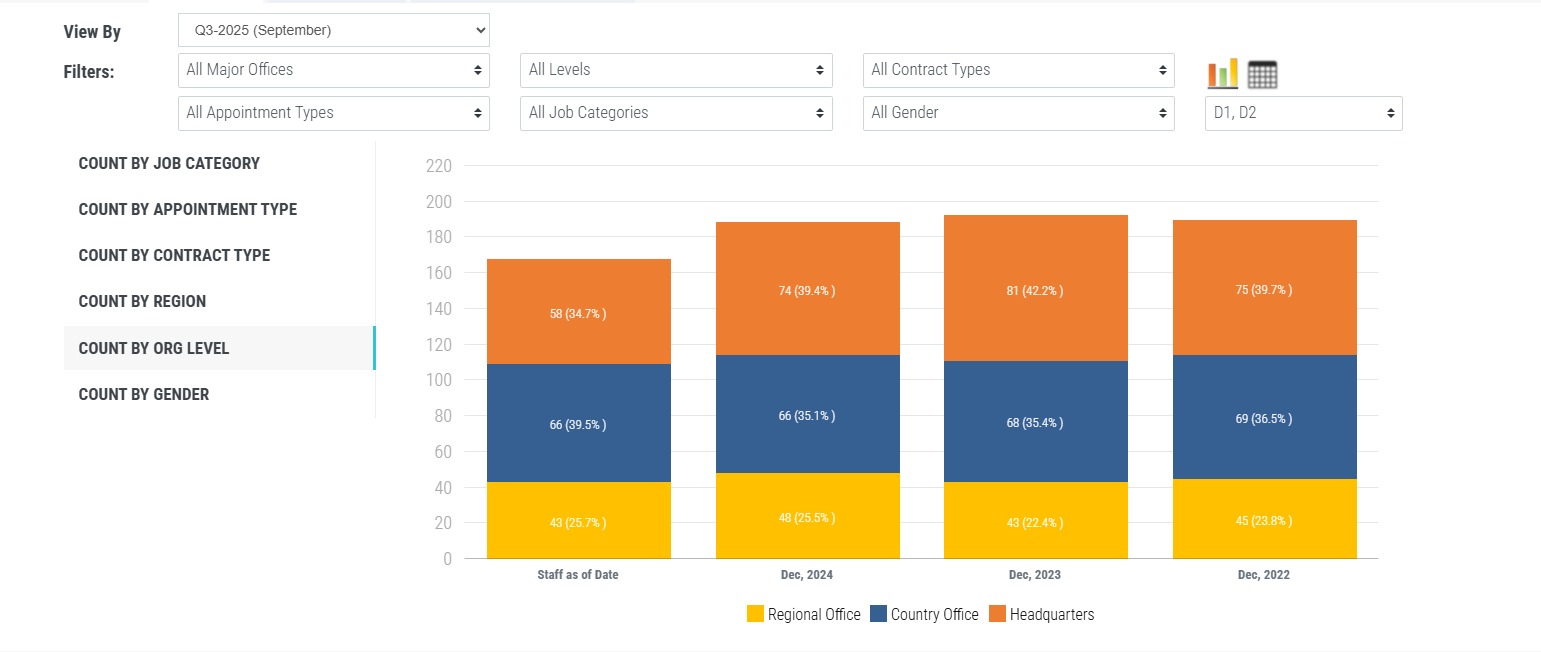This screenshot has height=652, width=1541.
Task: Switch to bar chart view icon
Action: point(1222,73)
